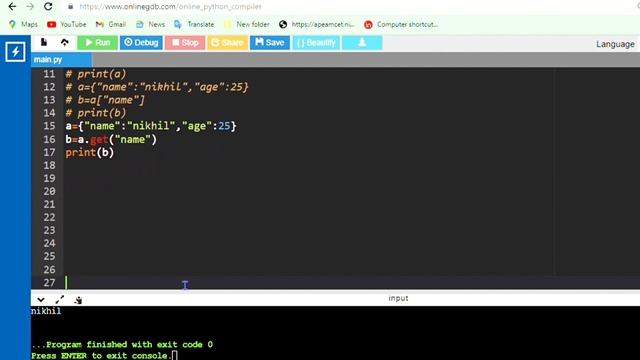Click the lock icon in the address bar
The image size is (640, 360).
pyautogui.click(x=71, y=7)
